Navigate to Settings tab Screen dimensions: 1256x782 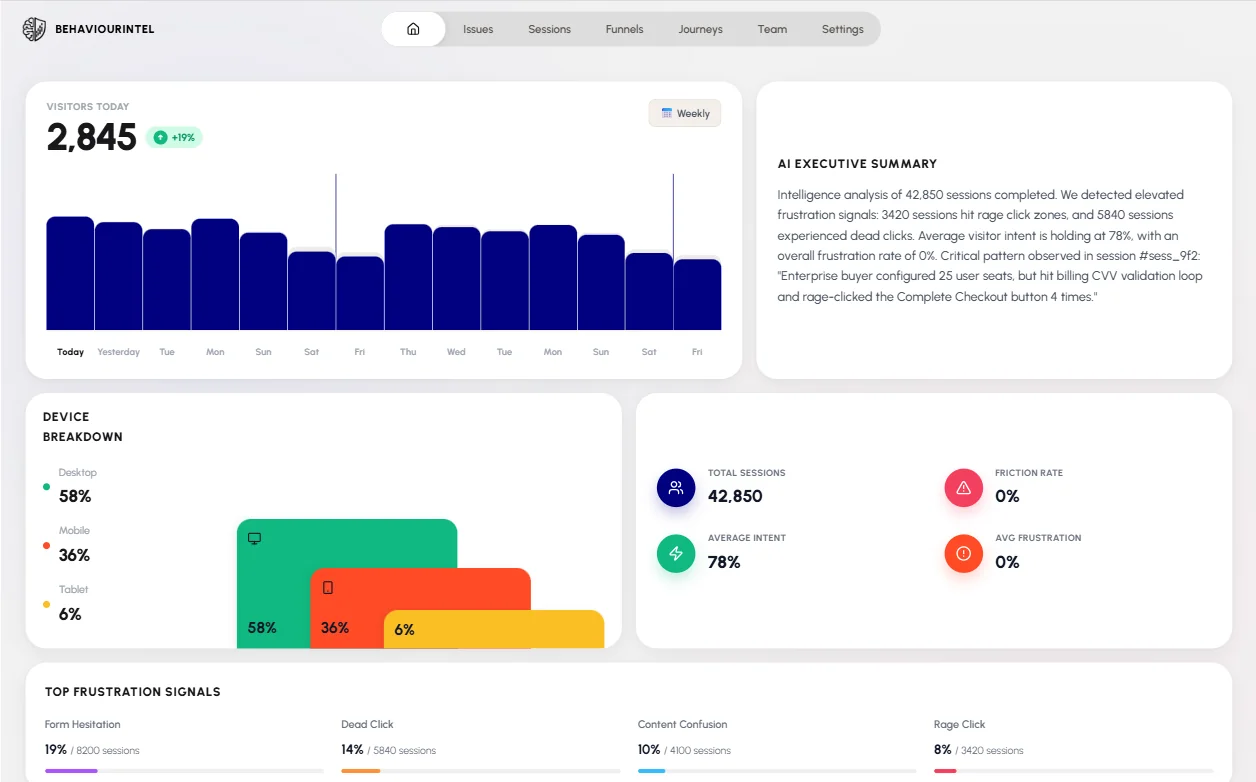click(x=842, y=29)
